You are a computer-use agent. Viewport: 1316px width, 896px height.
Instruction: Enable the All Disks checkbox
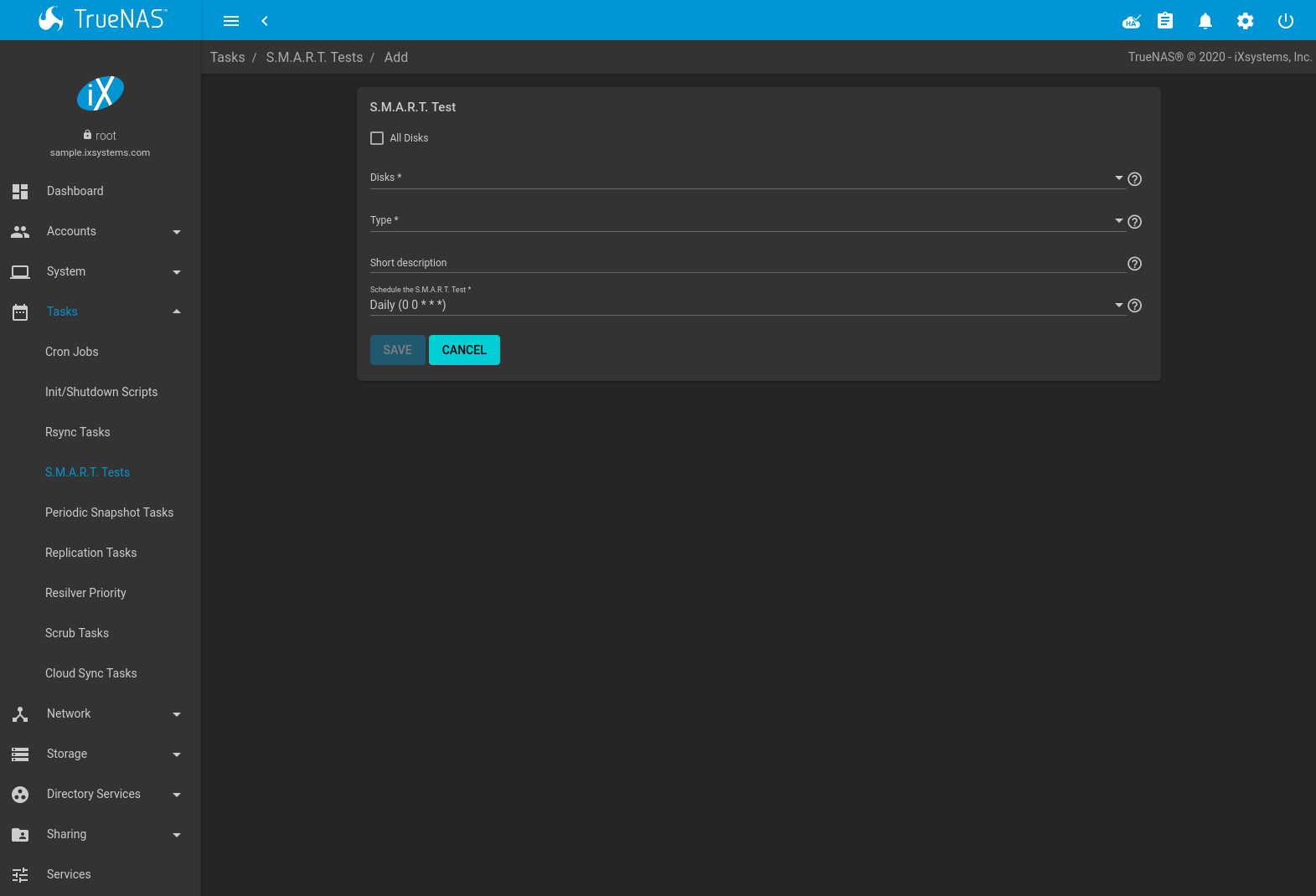(377, 138)
